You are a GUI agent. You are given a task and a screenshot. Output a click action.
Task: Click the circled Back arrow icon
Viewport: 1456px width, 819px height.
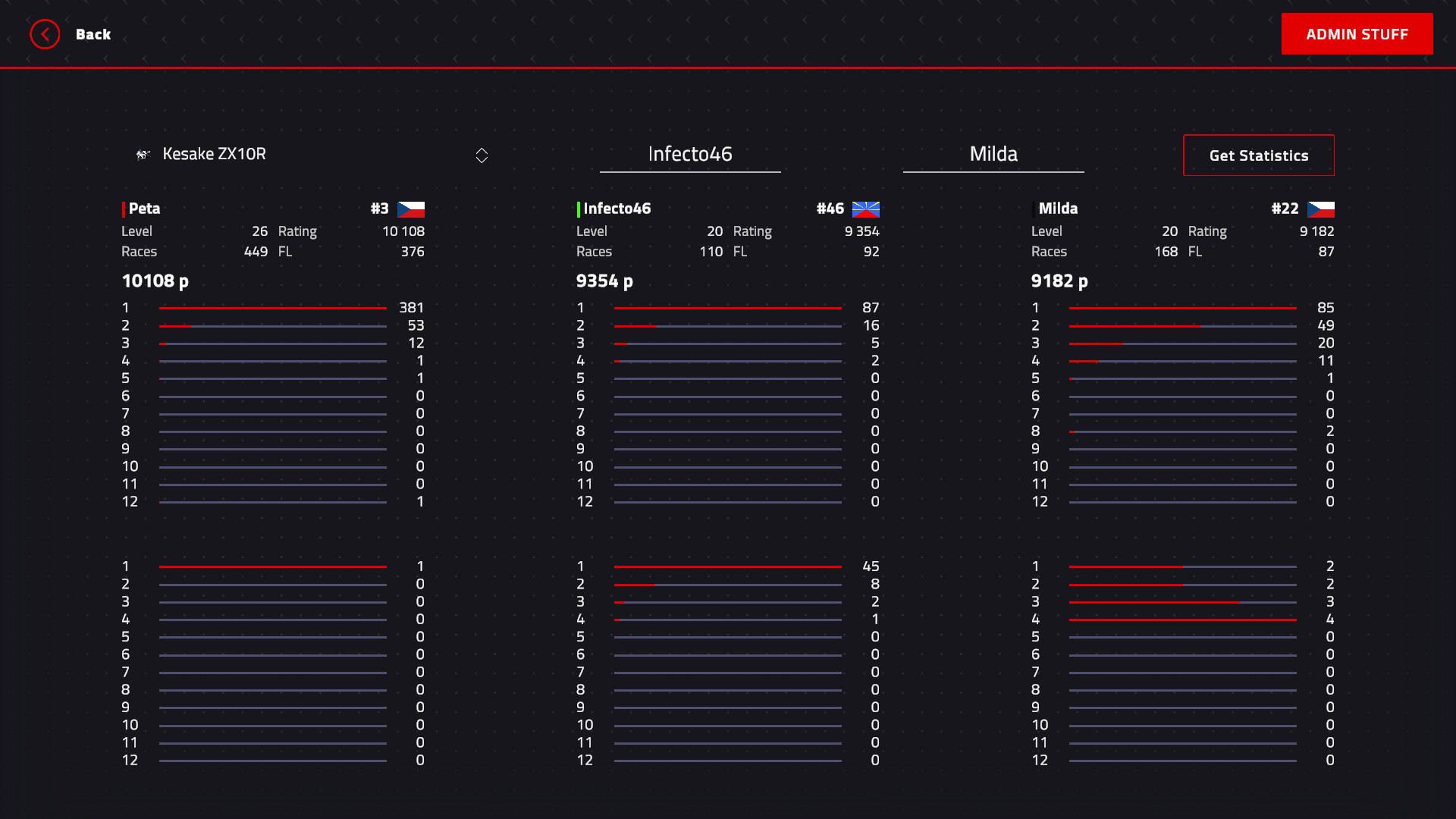tap(45, 34)
